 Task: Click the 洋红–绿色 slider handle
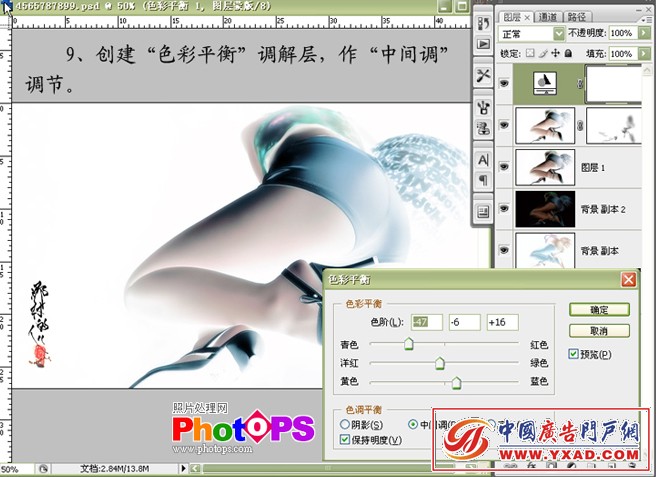click(439, 363)
